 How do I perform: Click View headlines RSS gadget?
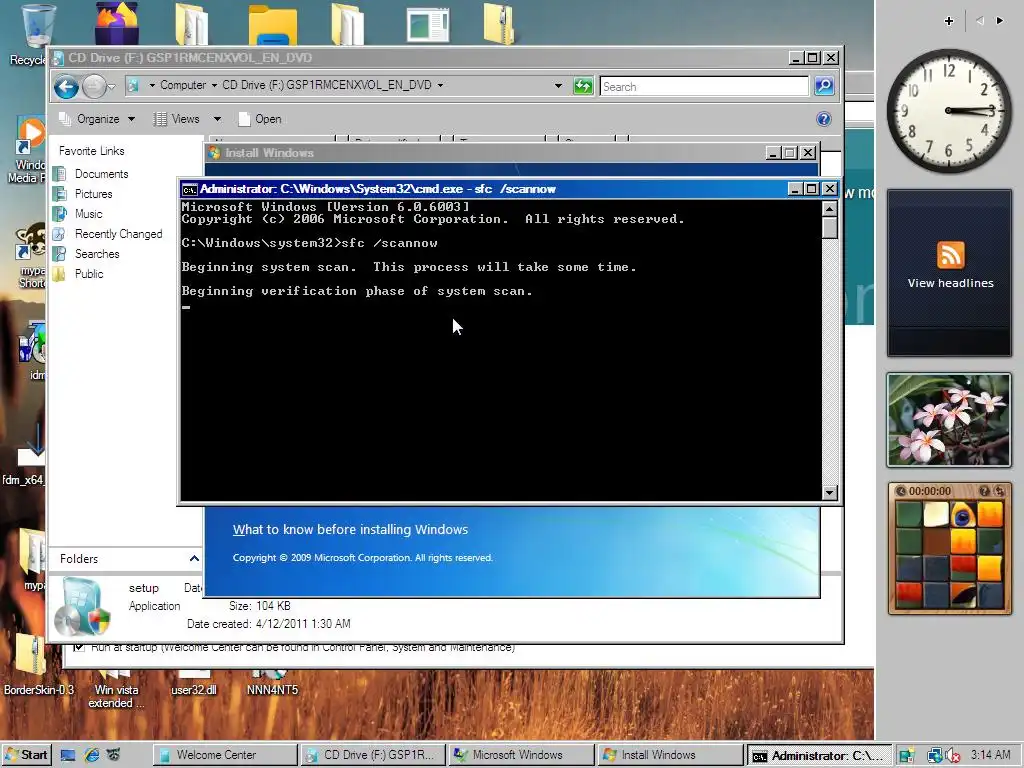(950, 272)
